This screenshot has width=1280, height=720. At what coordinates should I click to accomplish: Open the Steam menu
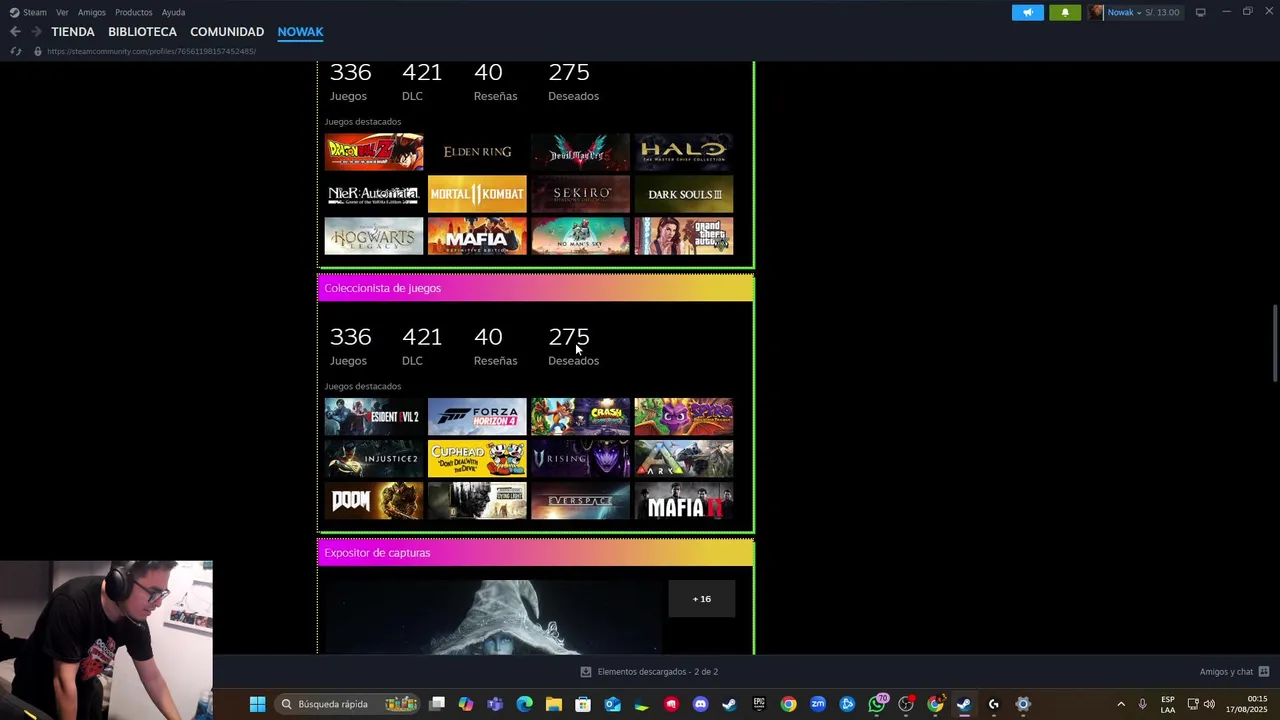28,12
